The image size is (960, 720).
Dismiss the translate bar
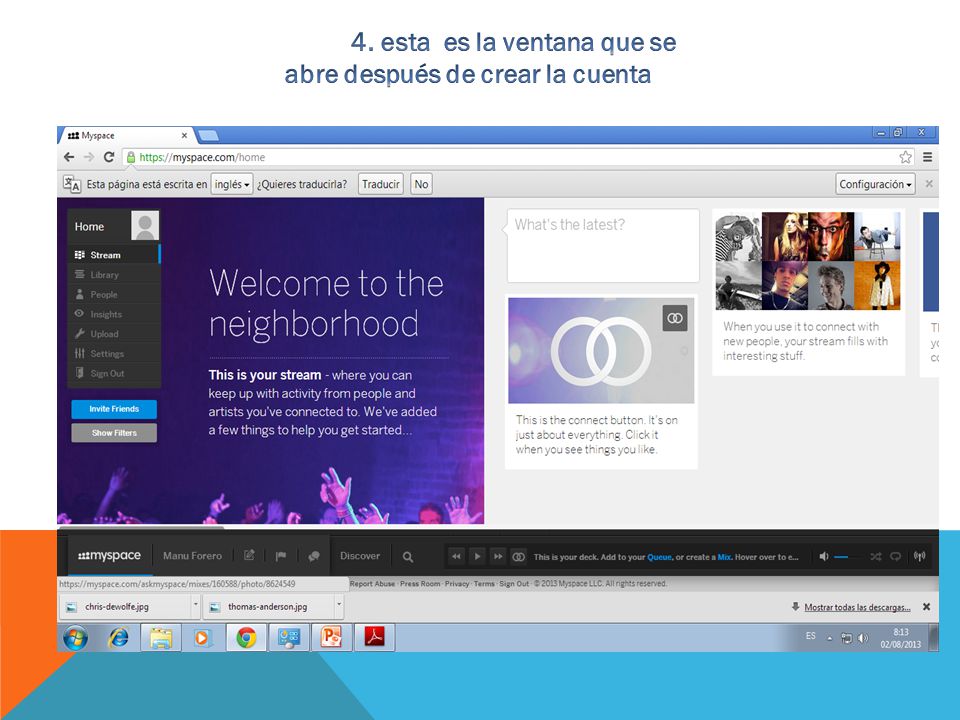coord(929,184)
